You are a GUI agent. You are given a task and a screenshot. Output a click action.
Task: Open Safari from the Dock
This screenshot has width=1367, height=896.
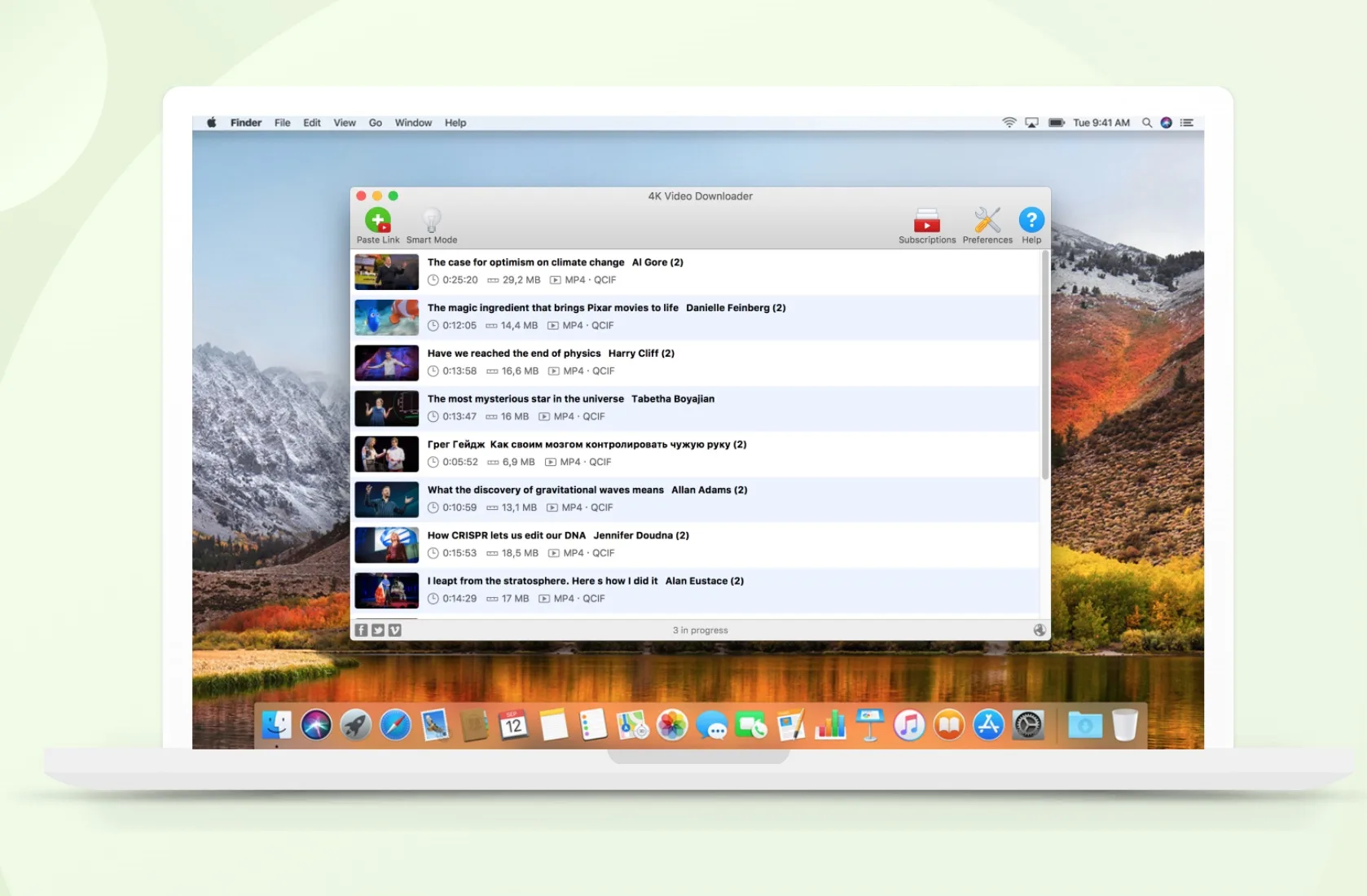click(x=395, y=724)
